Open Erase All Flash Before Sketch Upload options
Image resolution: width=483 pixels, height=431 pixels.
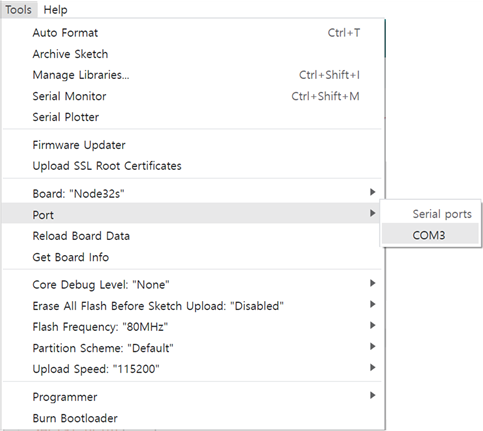193,306
